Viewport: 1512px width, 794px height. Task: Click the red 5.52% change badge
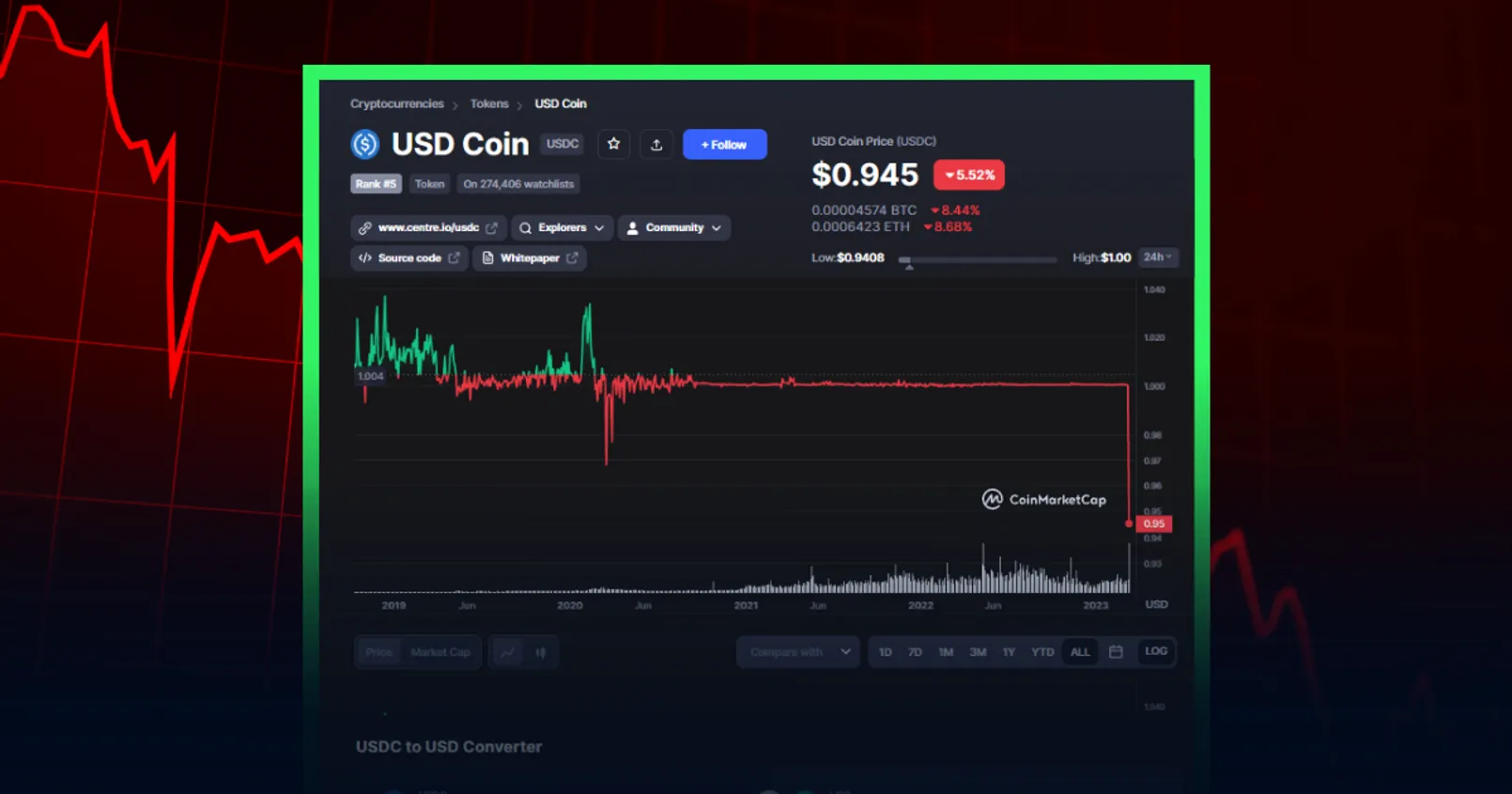click(x=969, y=175)
